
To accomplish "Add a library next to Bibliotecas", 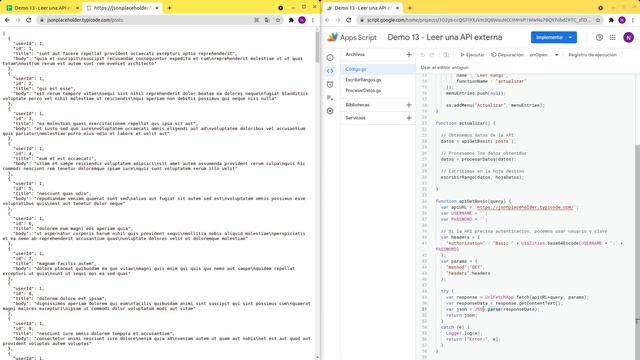I will pos(409,105).
